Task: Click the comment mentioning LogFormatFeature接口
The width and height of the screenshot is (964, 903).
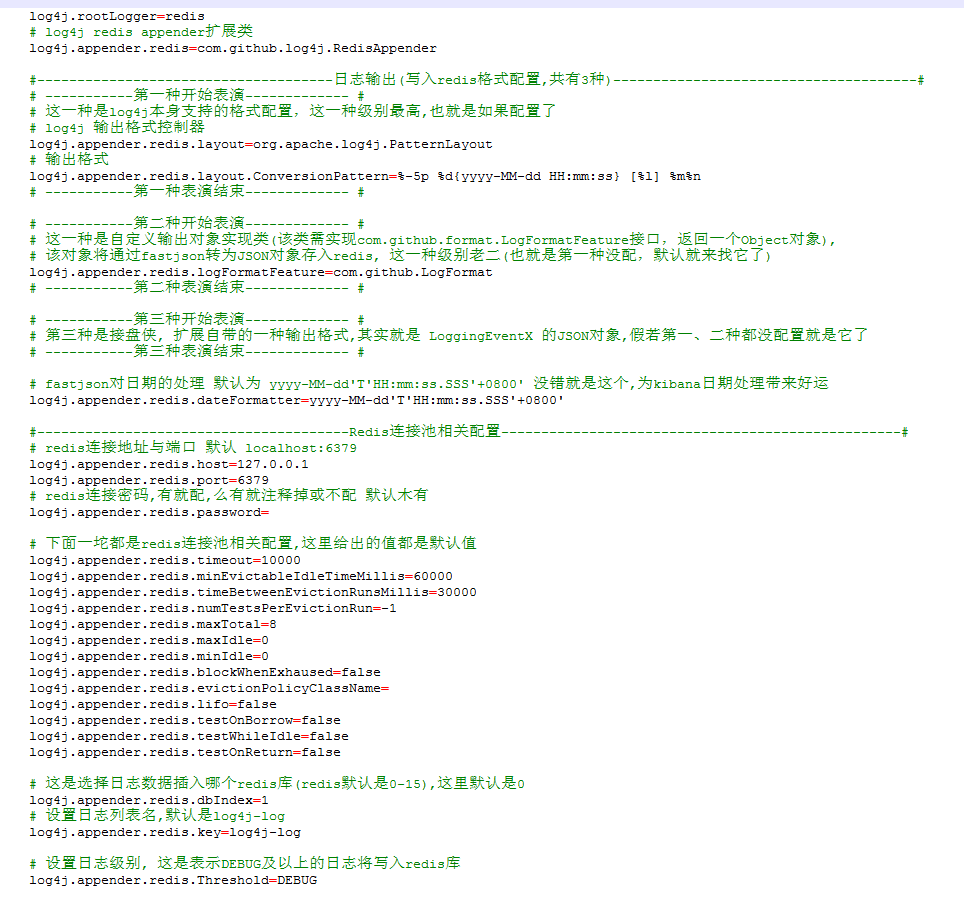Action: (x=433, y=239)
